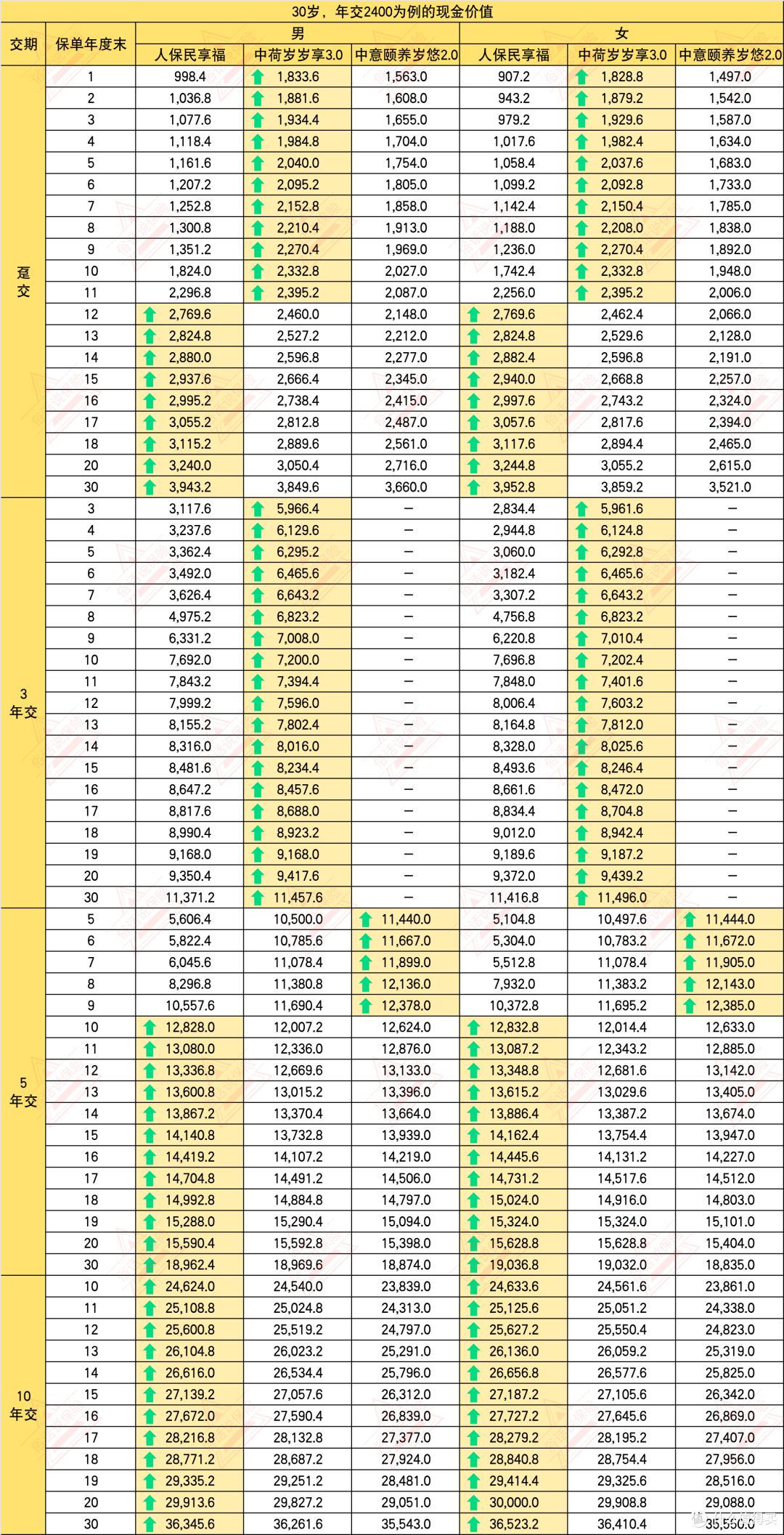This screenshot has height=1535, width=784.
Task: Click the '男' group header
Action: pos(298,33)
